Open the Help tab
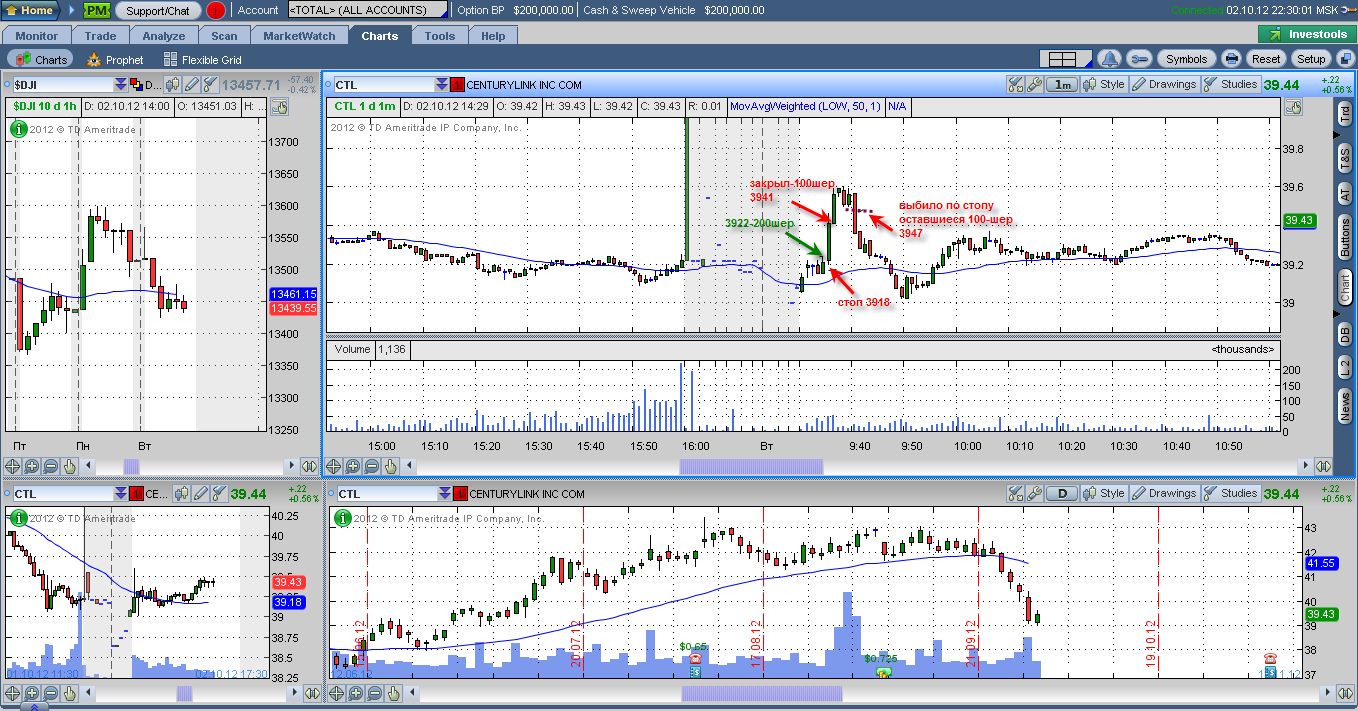 click(x=493, y=36)
